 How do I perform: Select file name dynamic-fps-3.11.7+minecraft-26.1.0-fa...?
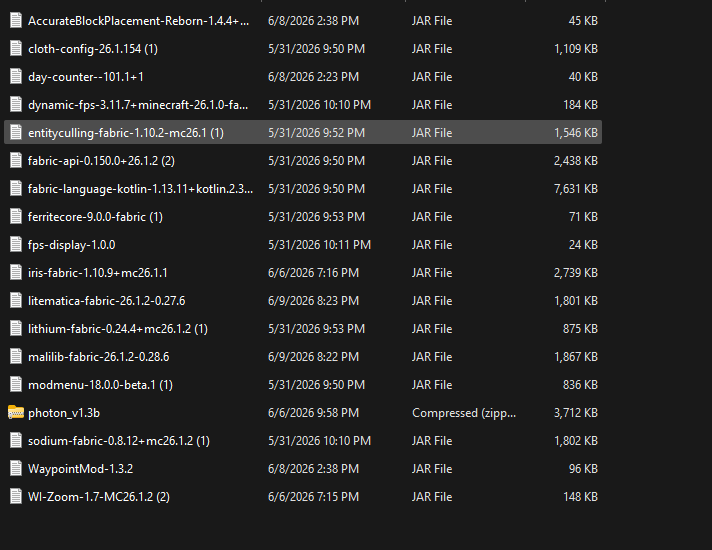pyautogui.click(x=138, y=105)
